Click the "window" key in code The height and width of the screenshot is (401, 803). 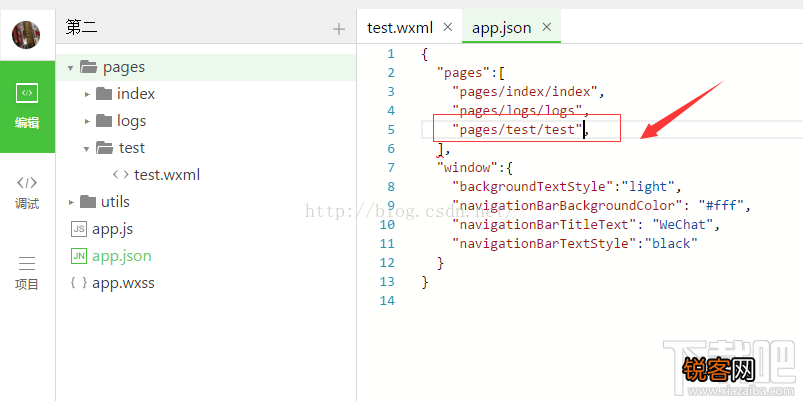click(x=467, y=167)
